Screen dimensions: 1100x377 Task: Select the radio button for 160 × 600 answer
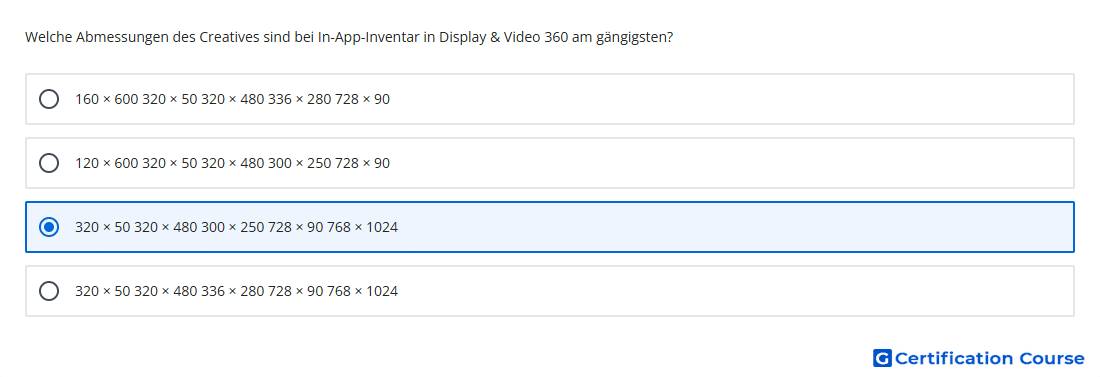coord(49,99)
